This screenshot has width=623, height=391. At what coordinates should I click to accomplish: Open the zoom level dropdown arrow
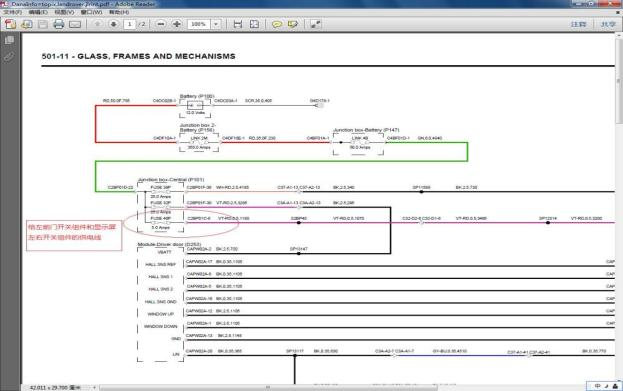click(x=216, y=24)
